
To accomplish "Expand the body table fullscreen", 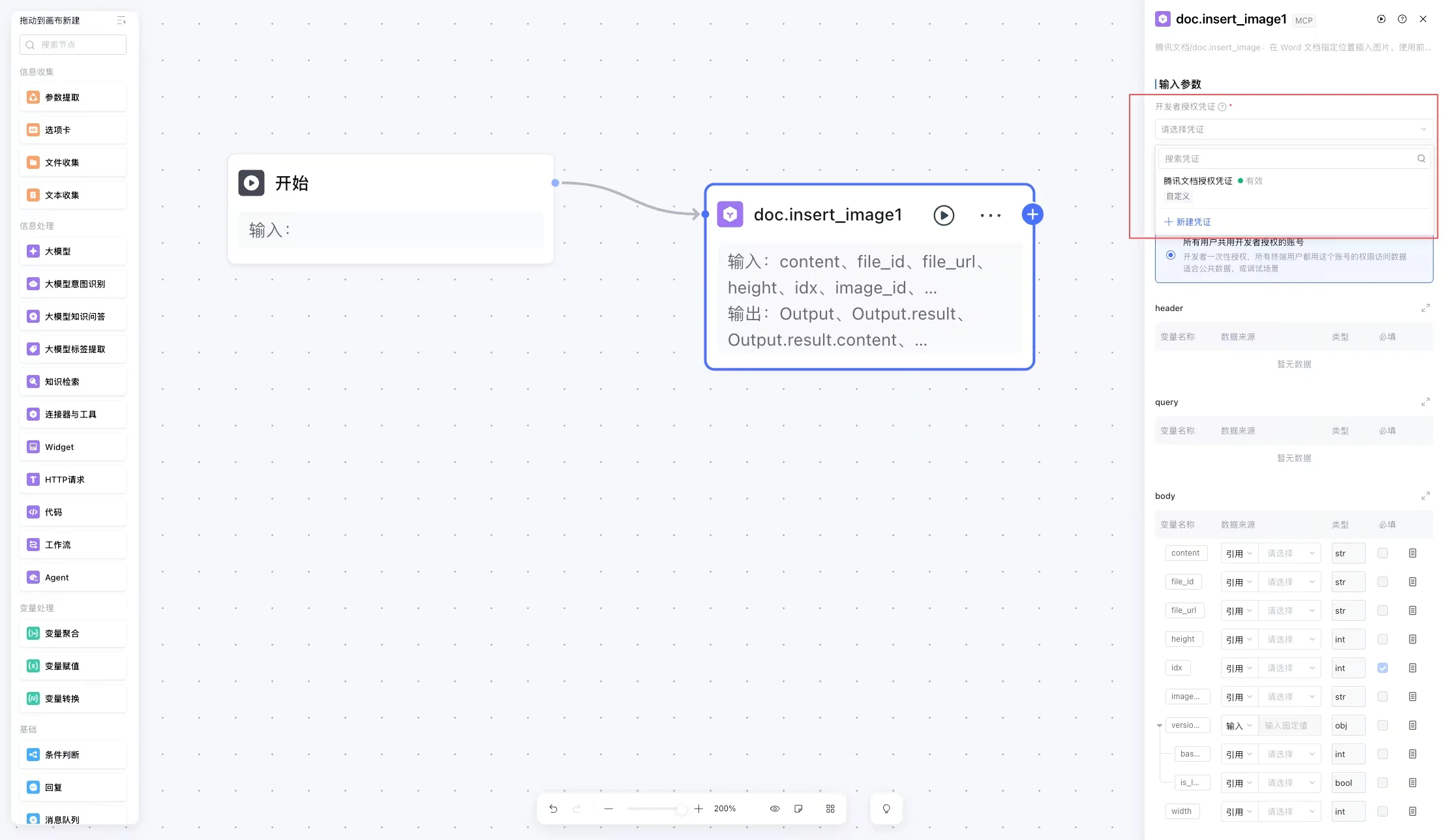I will [1426, 496].
